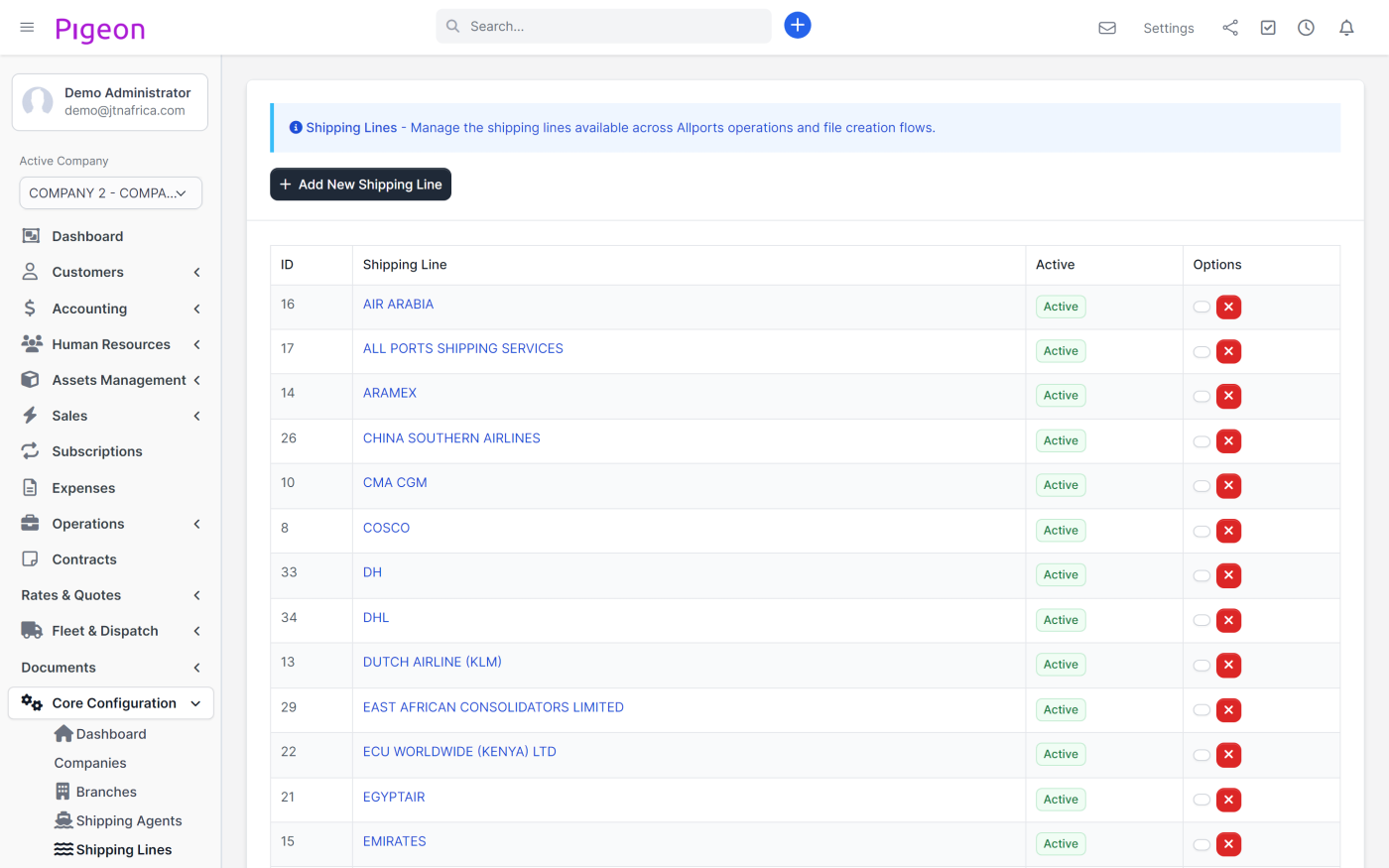Toggle active switch for CMA CGM
The image size is (1389, 868).
(x=1201, y=486)
